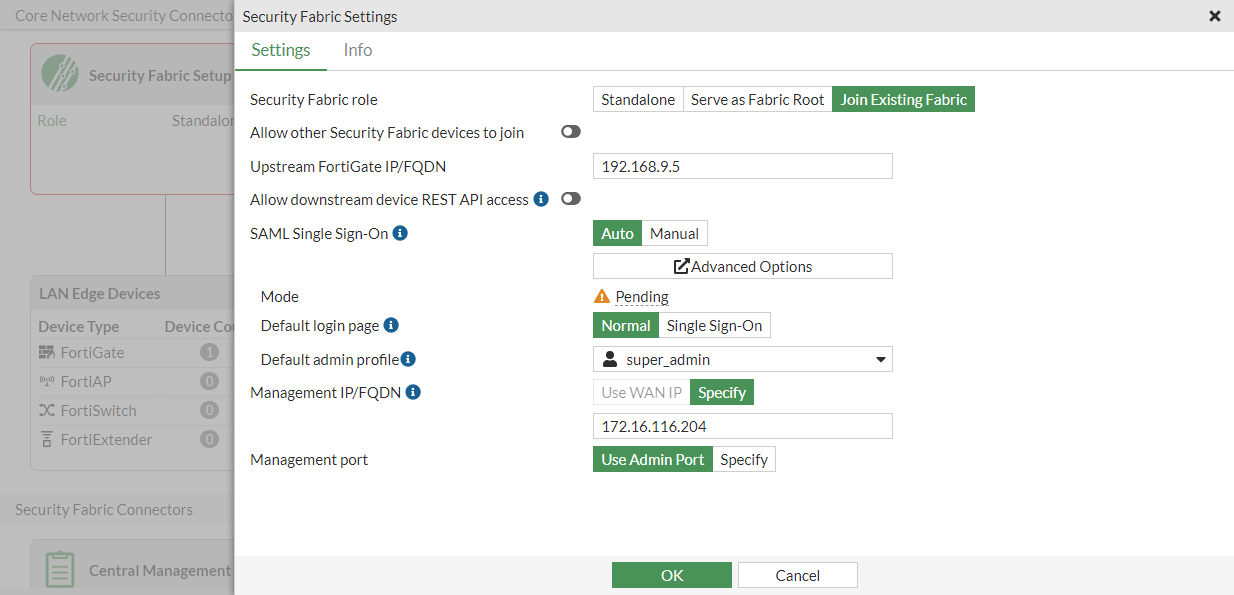Open the Settings tab
Screen dimensions: 1234x595
(281, 50)
